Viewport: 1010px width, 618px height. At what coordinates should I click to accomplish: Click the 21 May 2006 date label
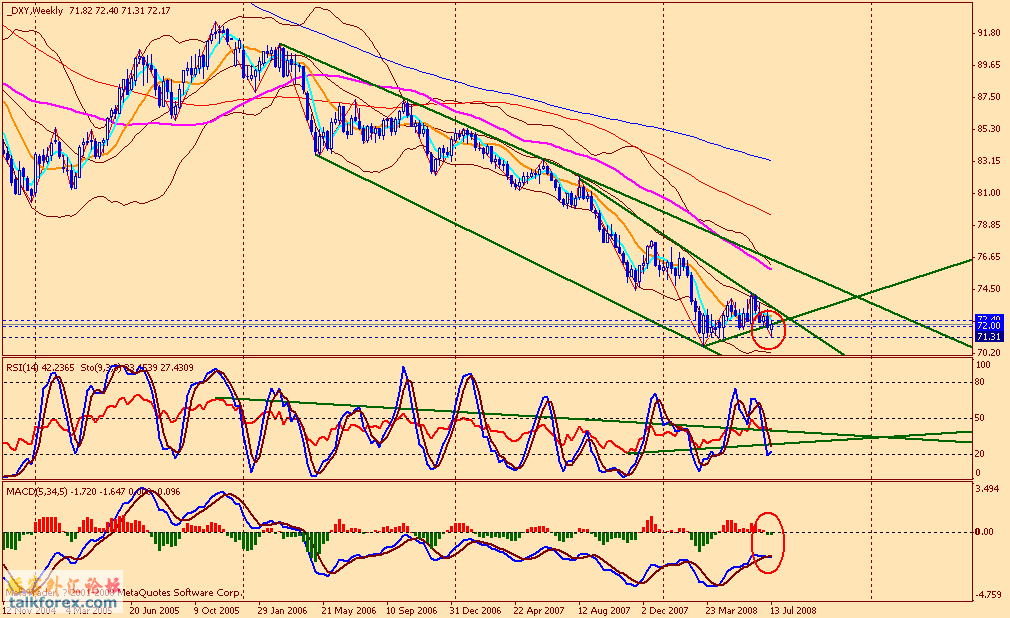click(348, 610)
